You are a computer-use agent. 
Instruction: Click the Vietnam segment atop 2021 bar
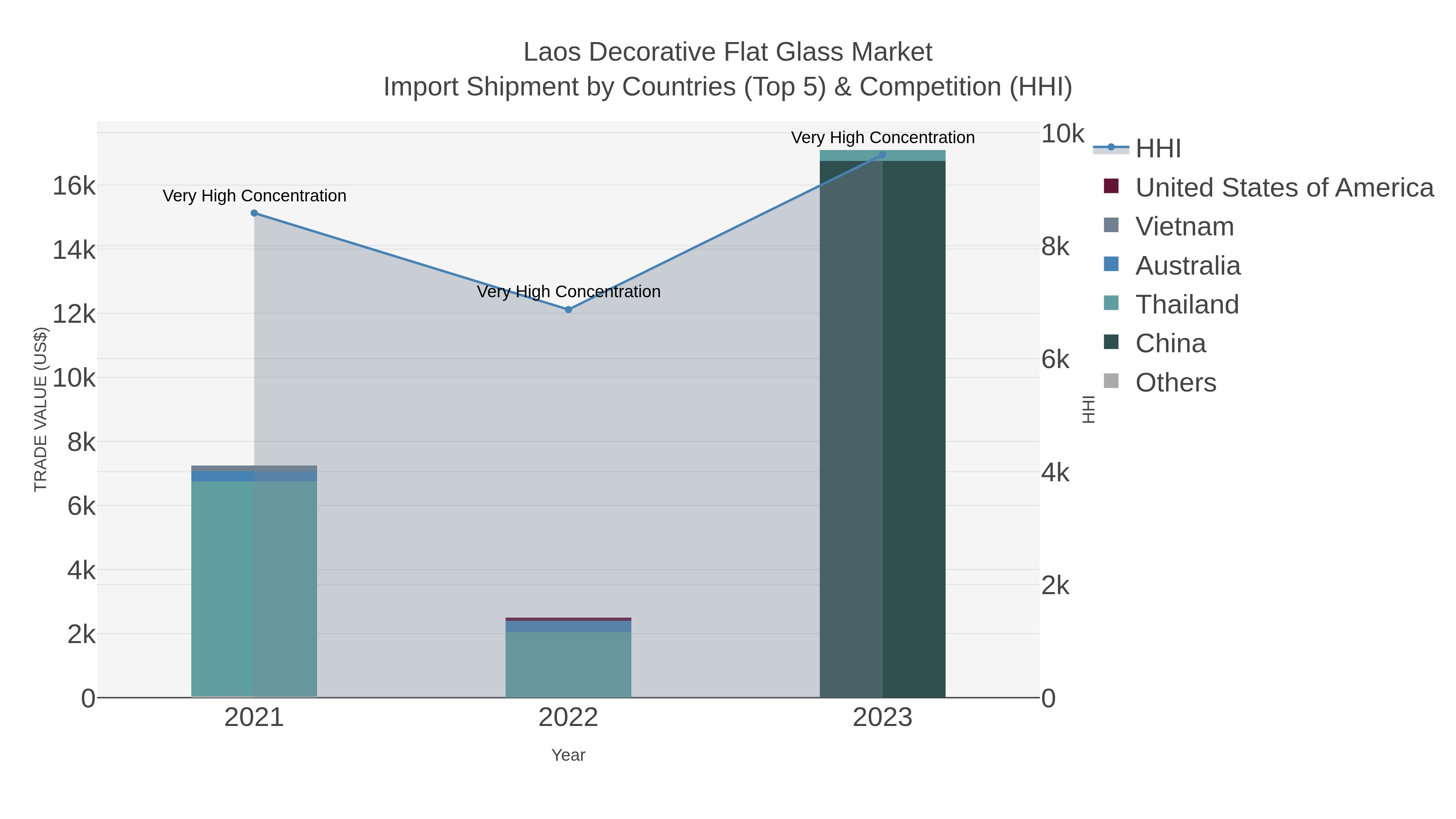[254, 469]
